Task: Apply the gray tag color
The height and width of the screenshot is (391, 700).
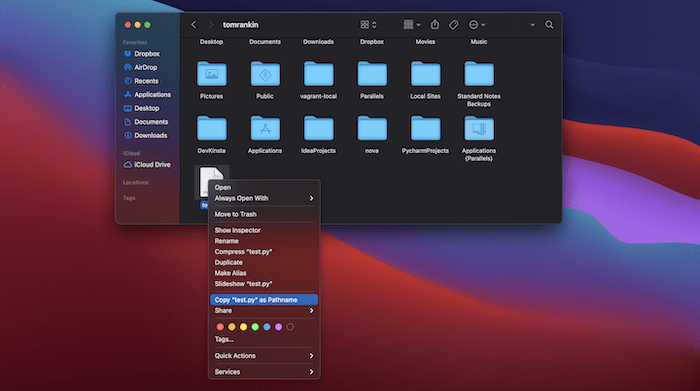Action: [x=290, y=327]
